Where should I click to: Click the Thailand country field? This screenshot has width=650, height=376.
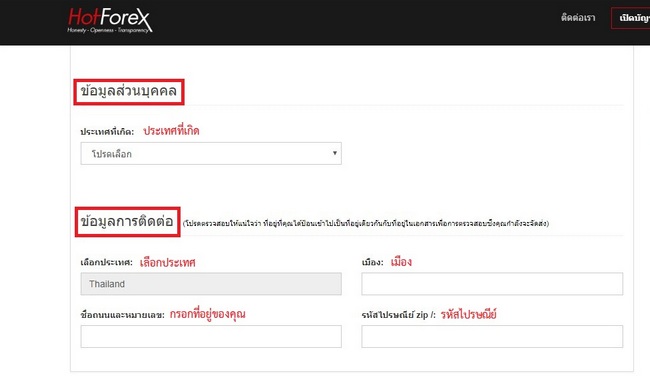[x=211, y=284]
